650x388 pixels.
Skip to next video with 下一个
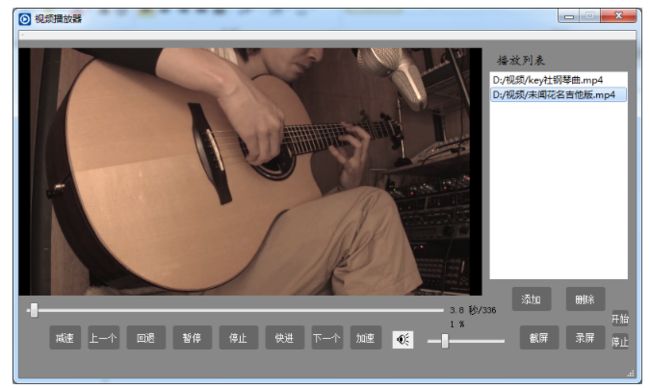[327, 338]
